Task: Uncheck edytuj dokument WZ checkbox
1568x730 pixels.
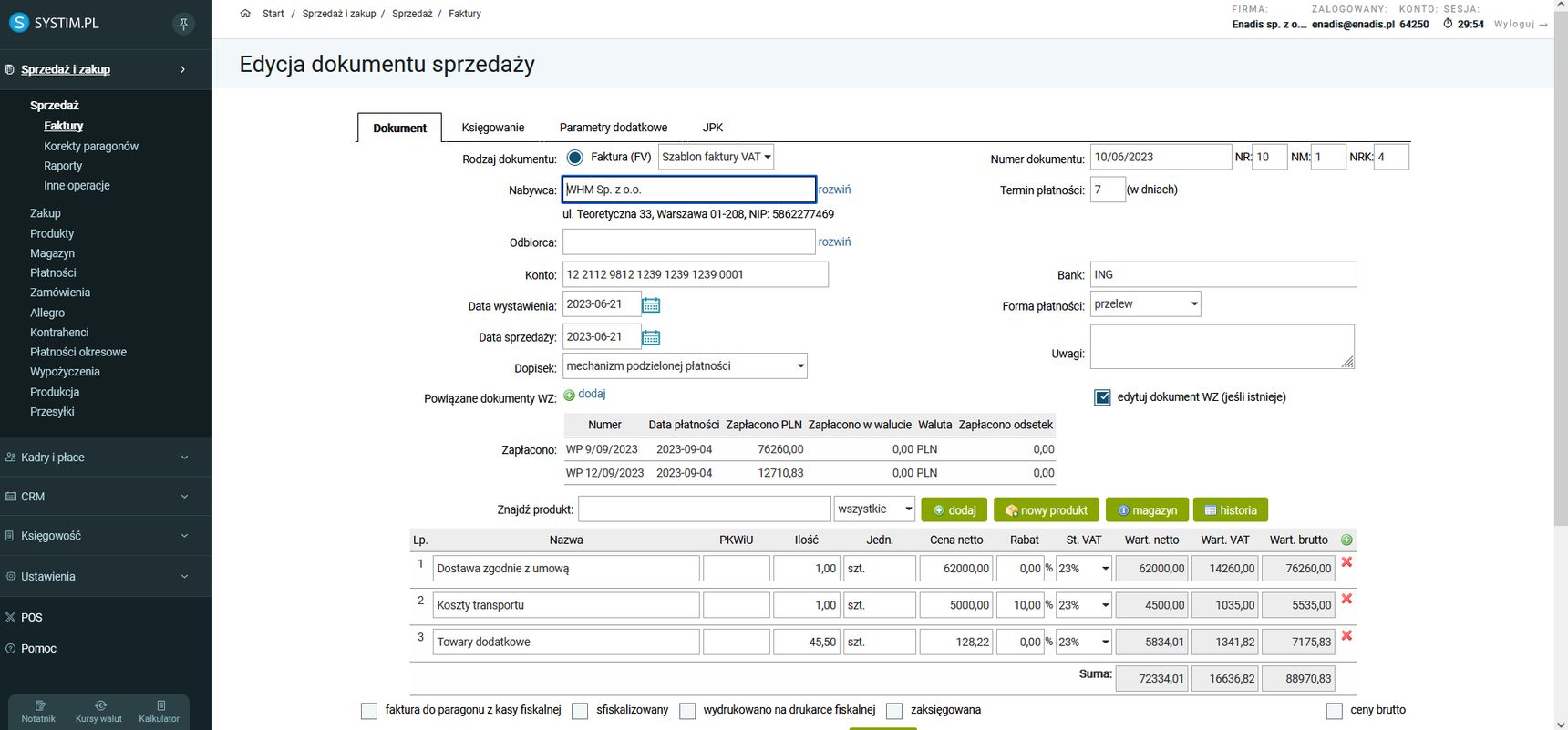Action: (x=1102, y=397)
